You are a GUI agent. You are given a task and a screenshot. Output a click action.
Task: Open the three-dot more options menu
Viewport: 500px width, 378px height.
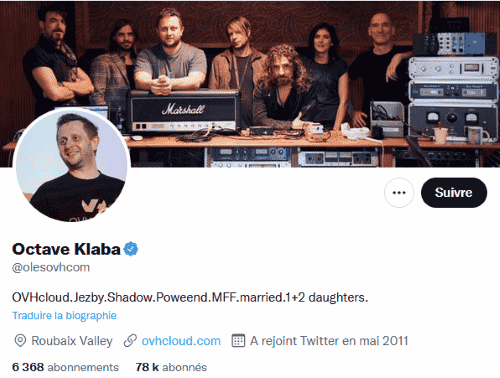tap(399, 193)
